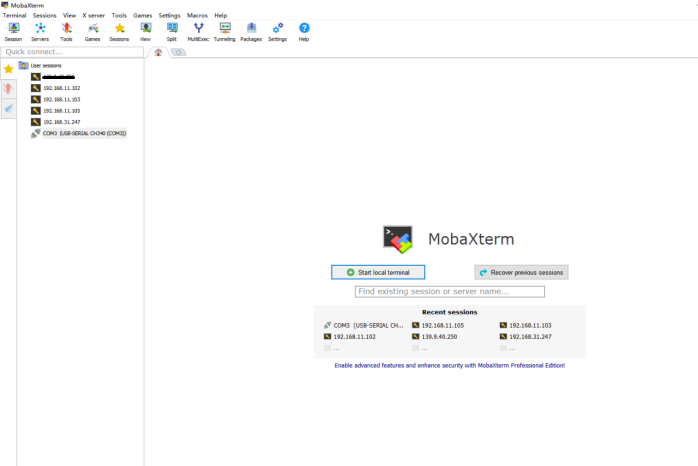Viewport: 698px width, 466px height.
Task: Open the Tools toolbar icon
Action: pos(66,32)
